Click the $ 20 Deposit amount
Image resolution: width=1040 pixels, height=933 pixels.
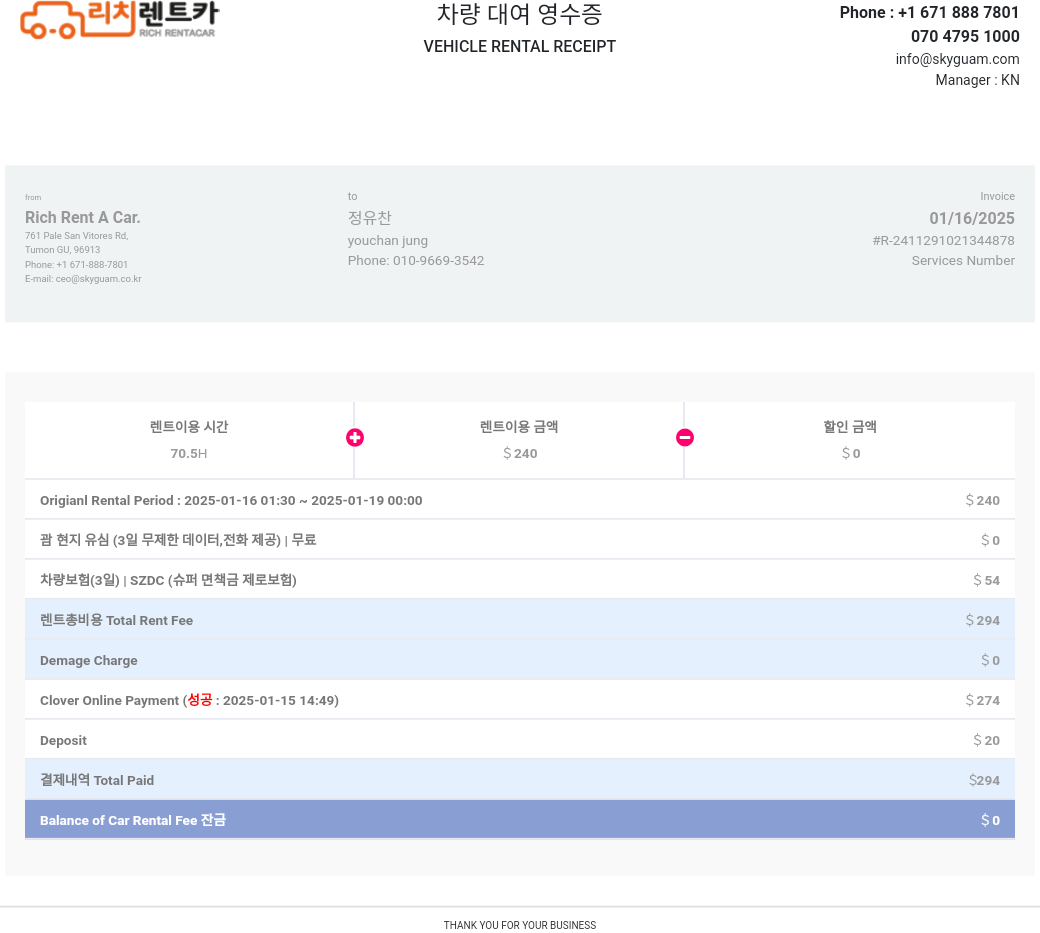coord(986,741)
